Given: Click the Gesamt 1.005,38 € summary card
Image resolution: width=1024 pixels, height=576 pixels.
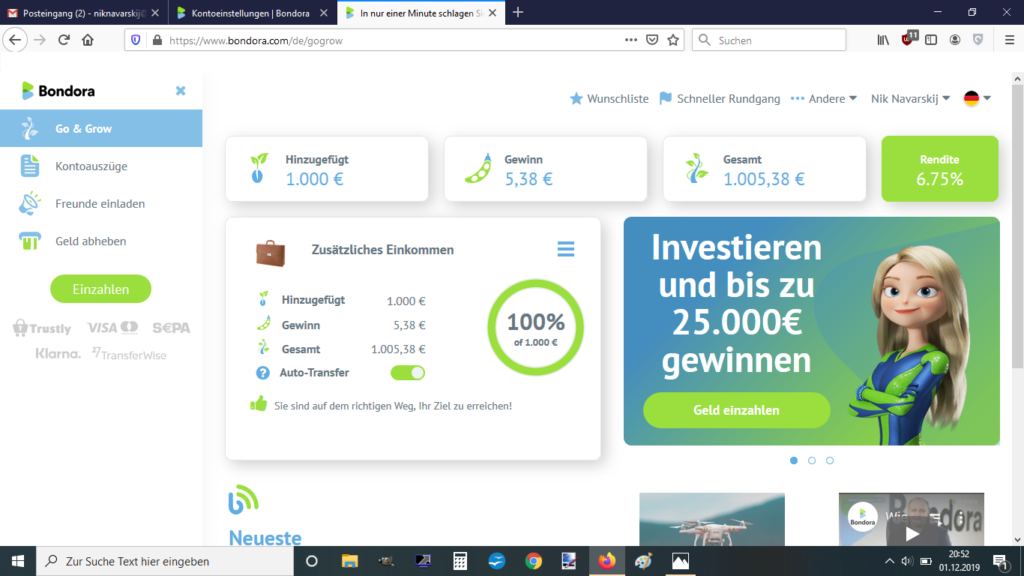Looking at the screenshot, I should point(764,168).
